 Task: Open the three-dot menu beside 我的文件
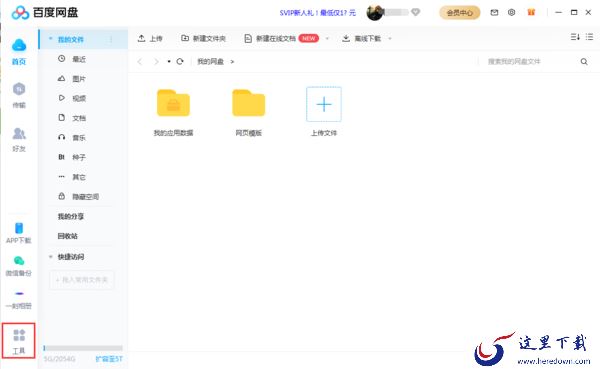click(x=111, y=39)
